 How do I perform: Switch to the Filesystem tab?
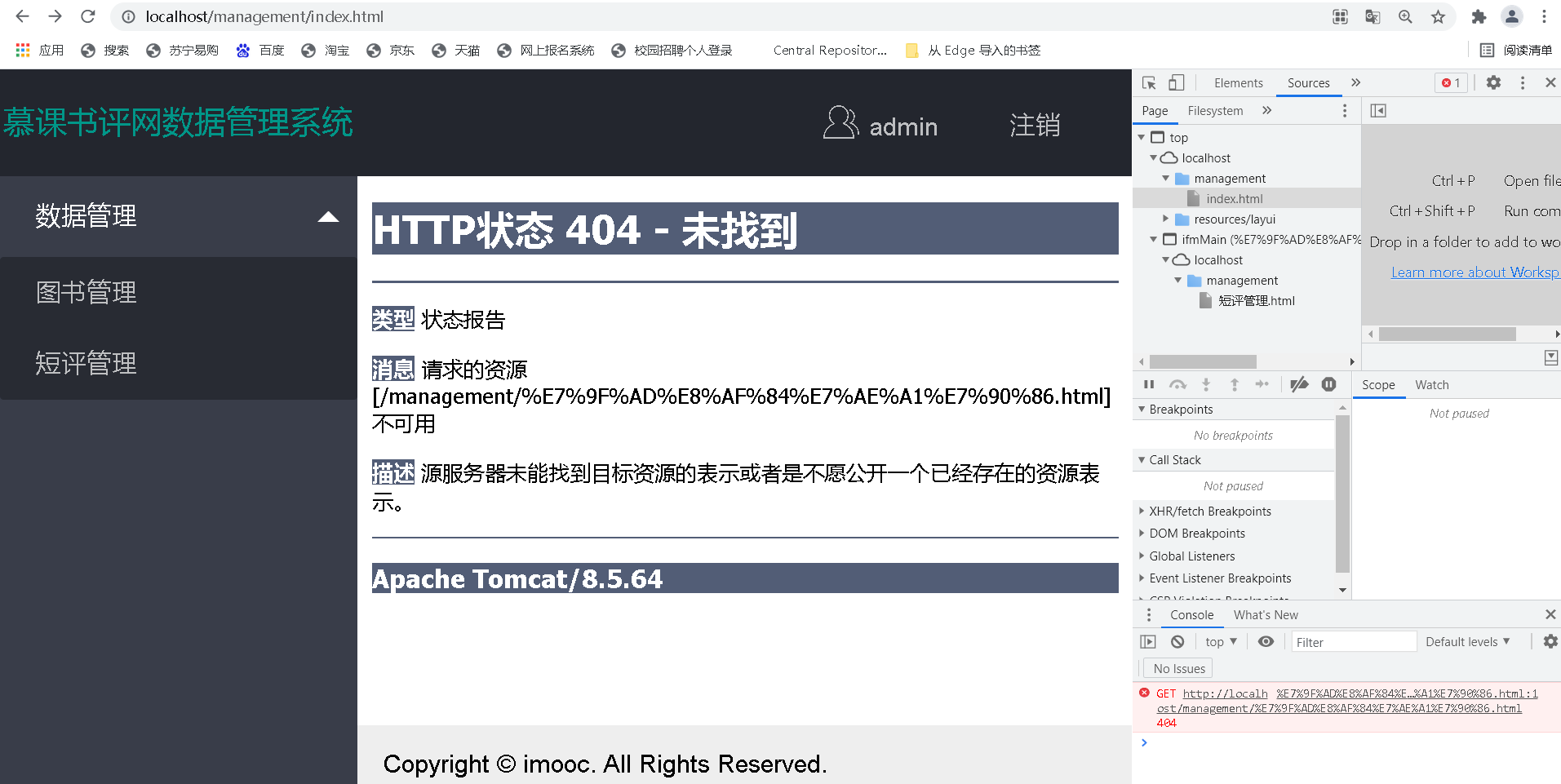pyautogui.click(x=1215, y=110)
